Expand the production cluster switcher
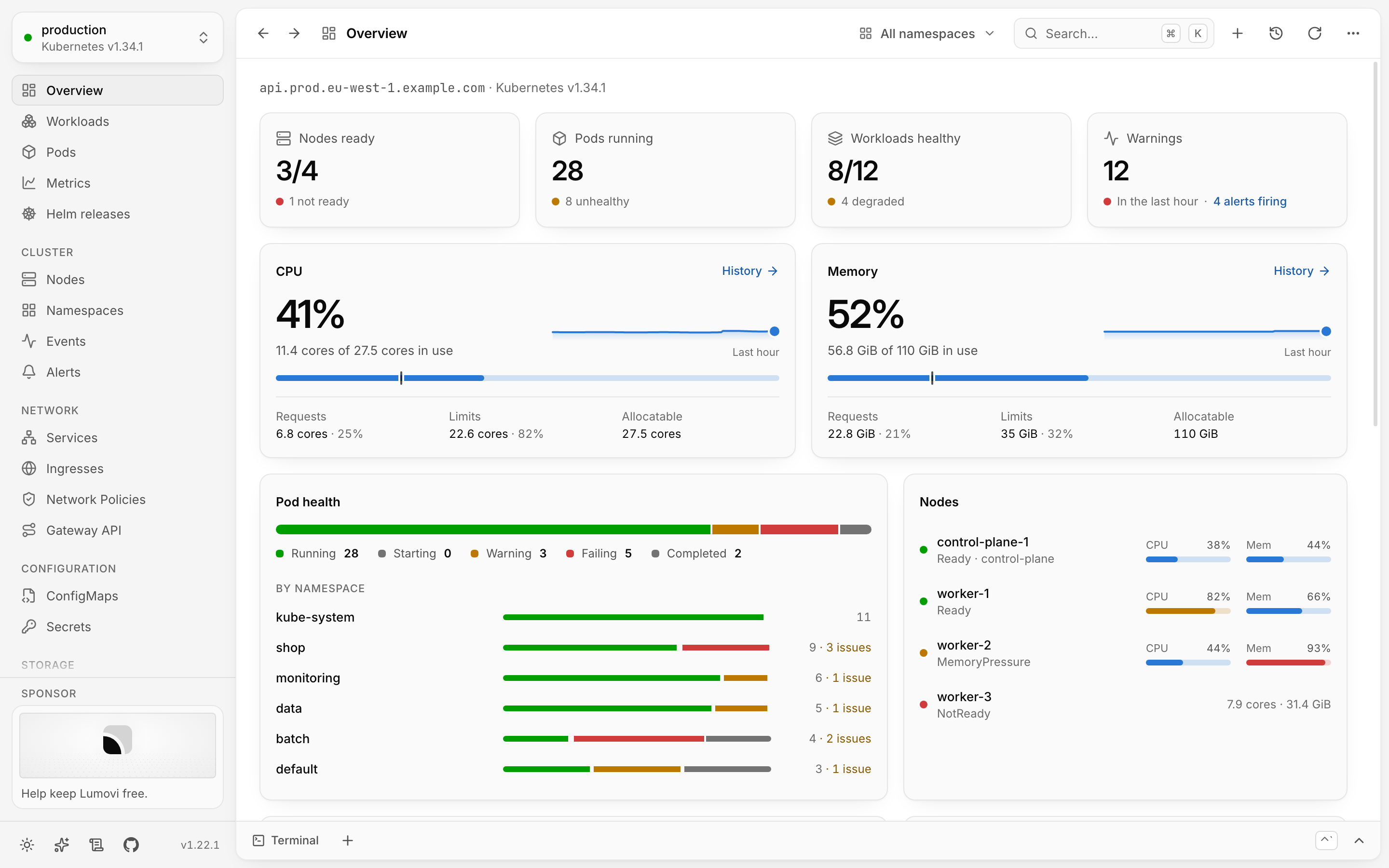Viewport: 1389px width, 868px height. coord(118,38)
